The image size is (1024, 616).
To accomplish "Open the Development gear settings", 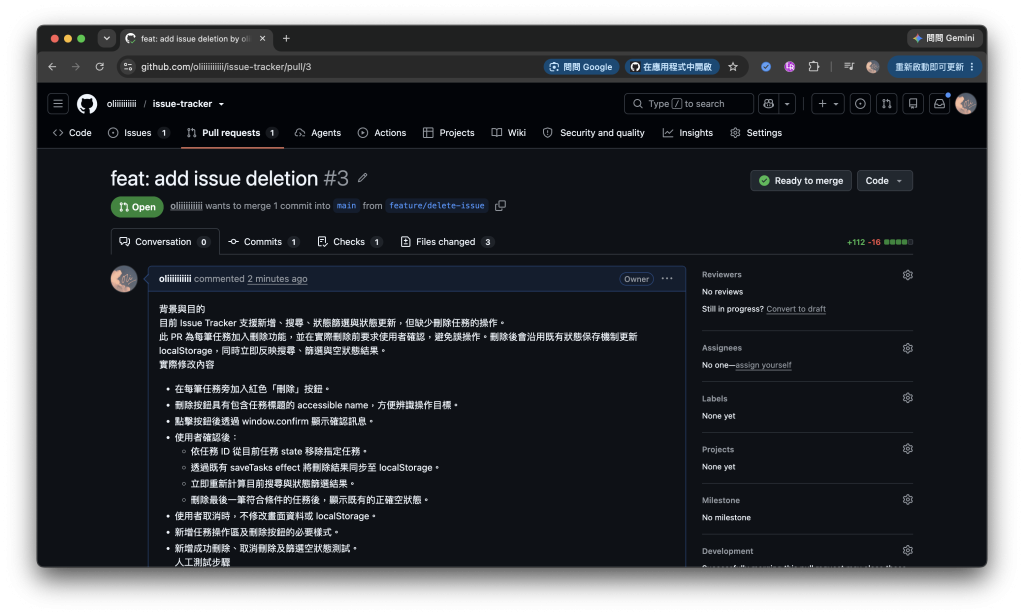I will click(x=907, y=551).
